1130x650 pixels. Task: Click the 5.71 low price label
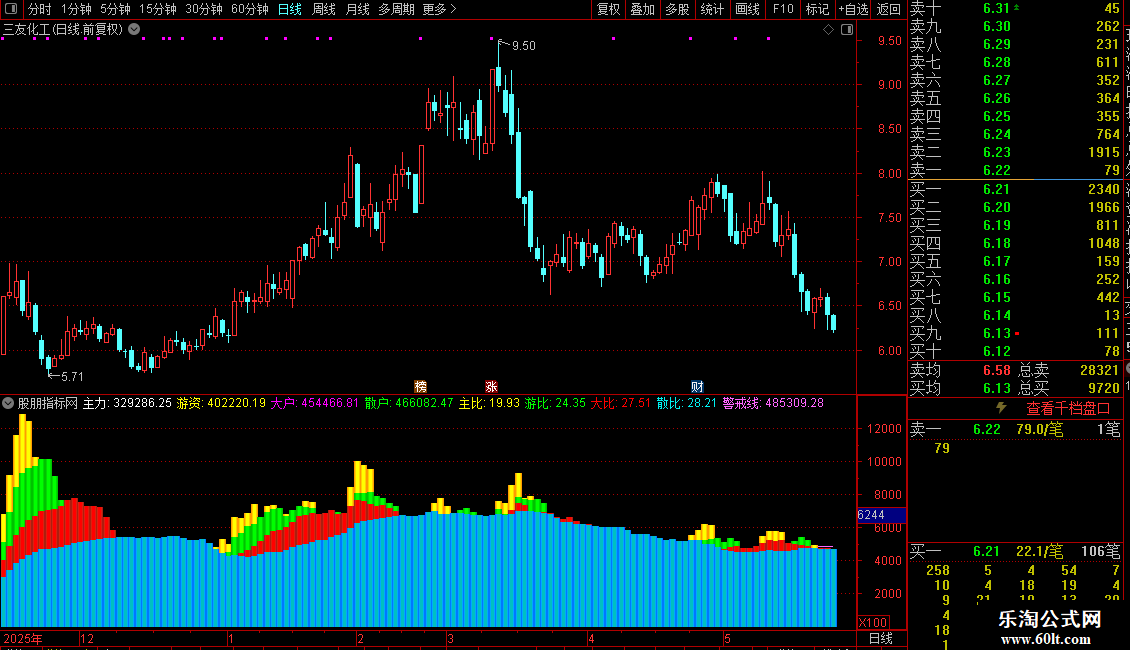72,376
